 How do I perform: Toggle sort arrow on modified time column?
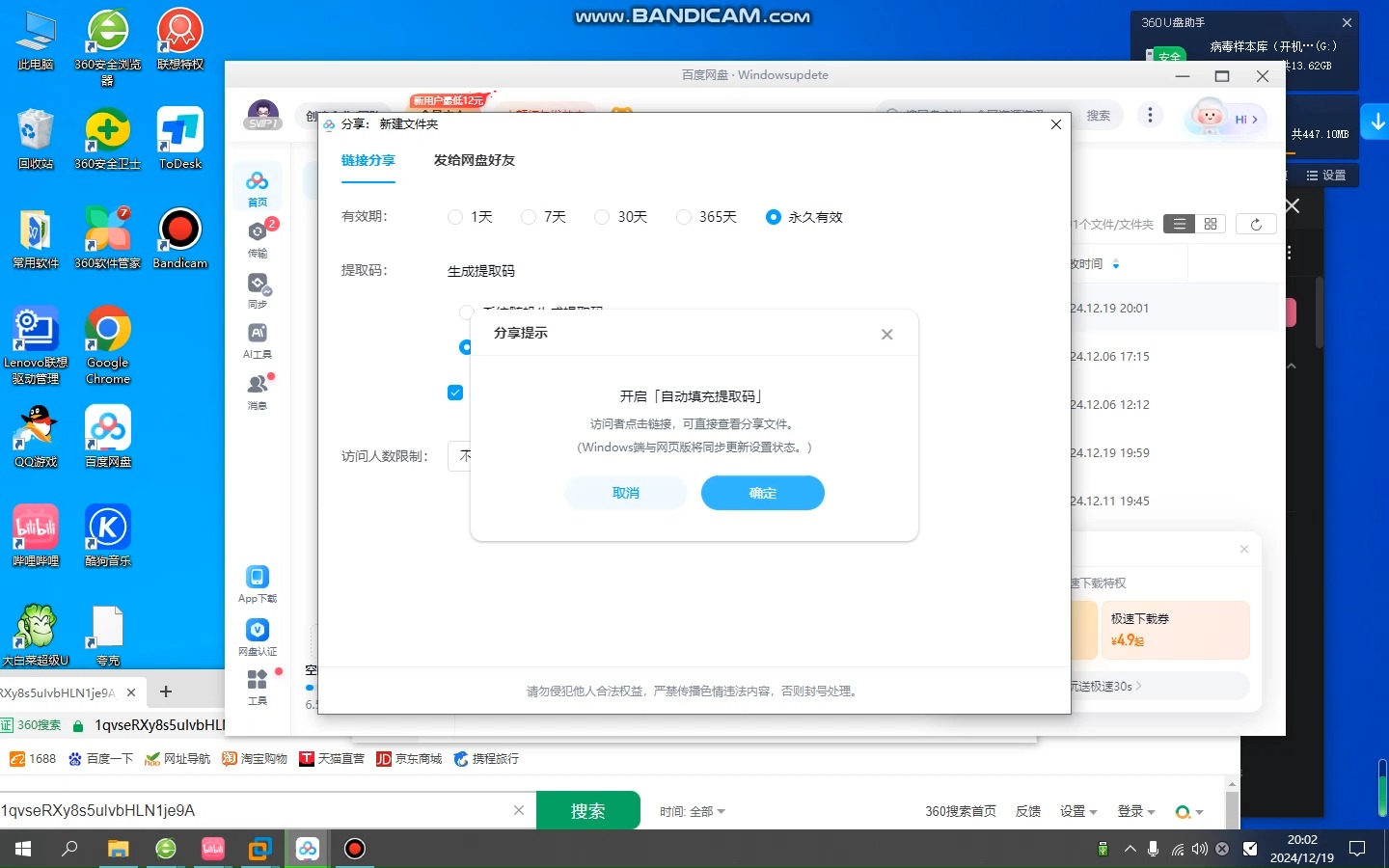pyautogui.click(x=1116, y=264)
